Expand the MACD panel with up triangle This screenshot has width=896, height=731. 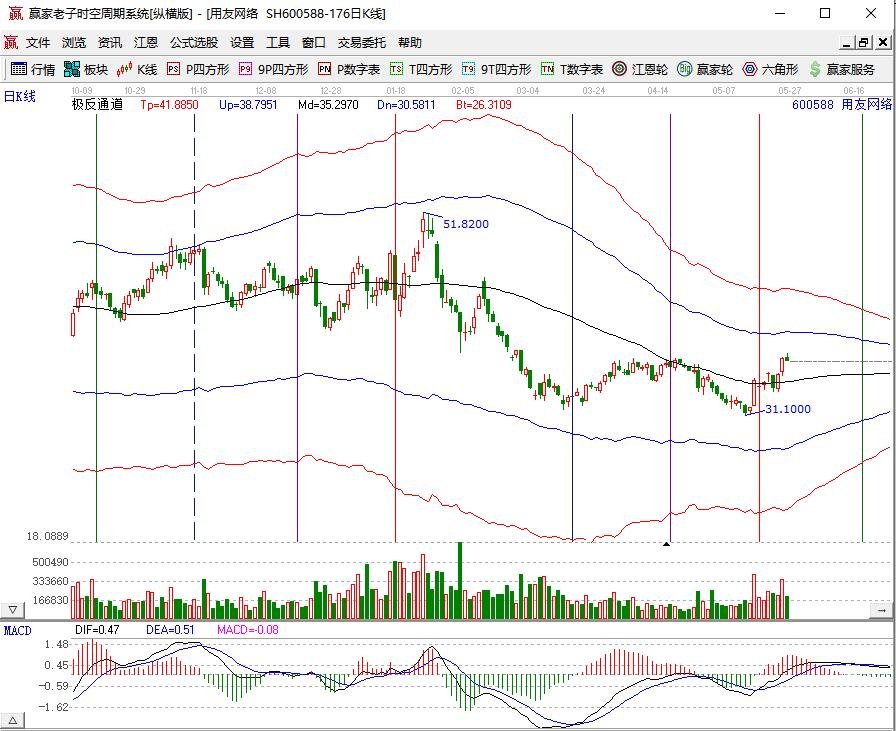13,721
